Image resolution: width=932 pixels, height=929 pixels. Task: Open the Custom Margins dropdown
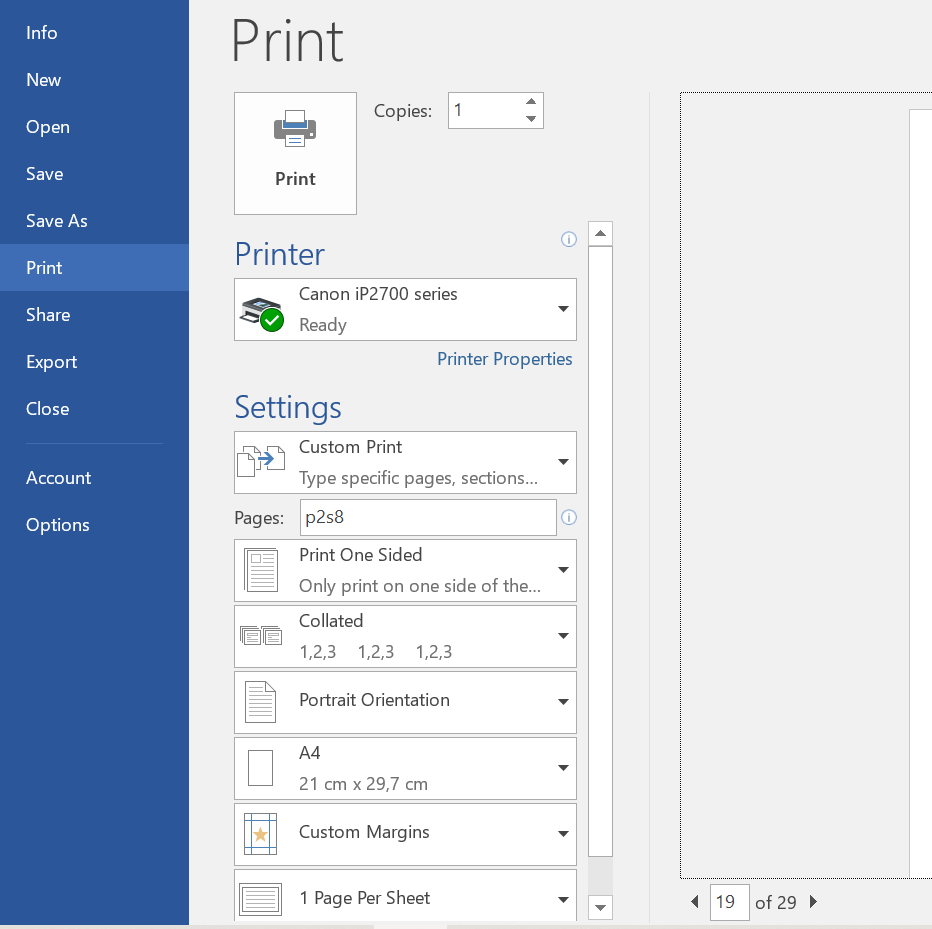(x=405, y=834)
